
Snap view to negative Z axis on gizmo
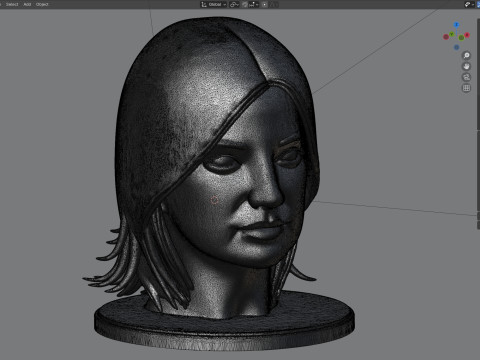pos(456,47)
